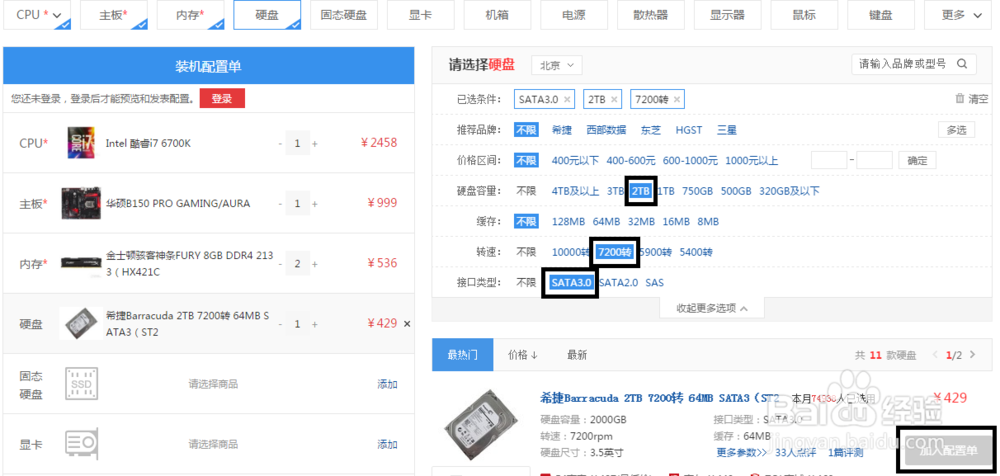
Task: Click the Intel i7 6700K product thumbnail
Action: (81, 143)
